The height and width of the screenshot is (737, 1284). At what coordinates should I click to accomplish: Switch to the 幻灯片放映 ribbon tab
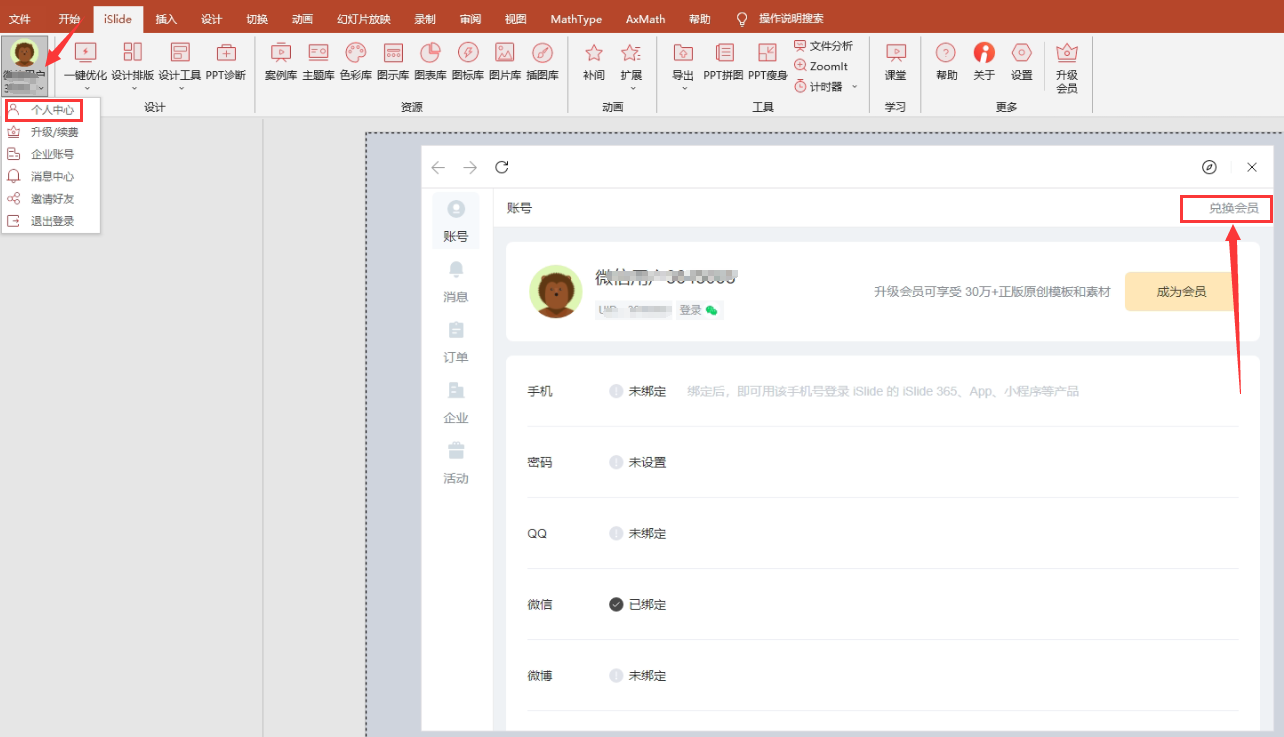pos(363,19)
